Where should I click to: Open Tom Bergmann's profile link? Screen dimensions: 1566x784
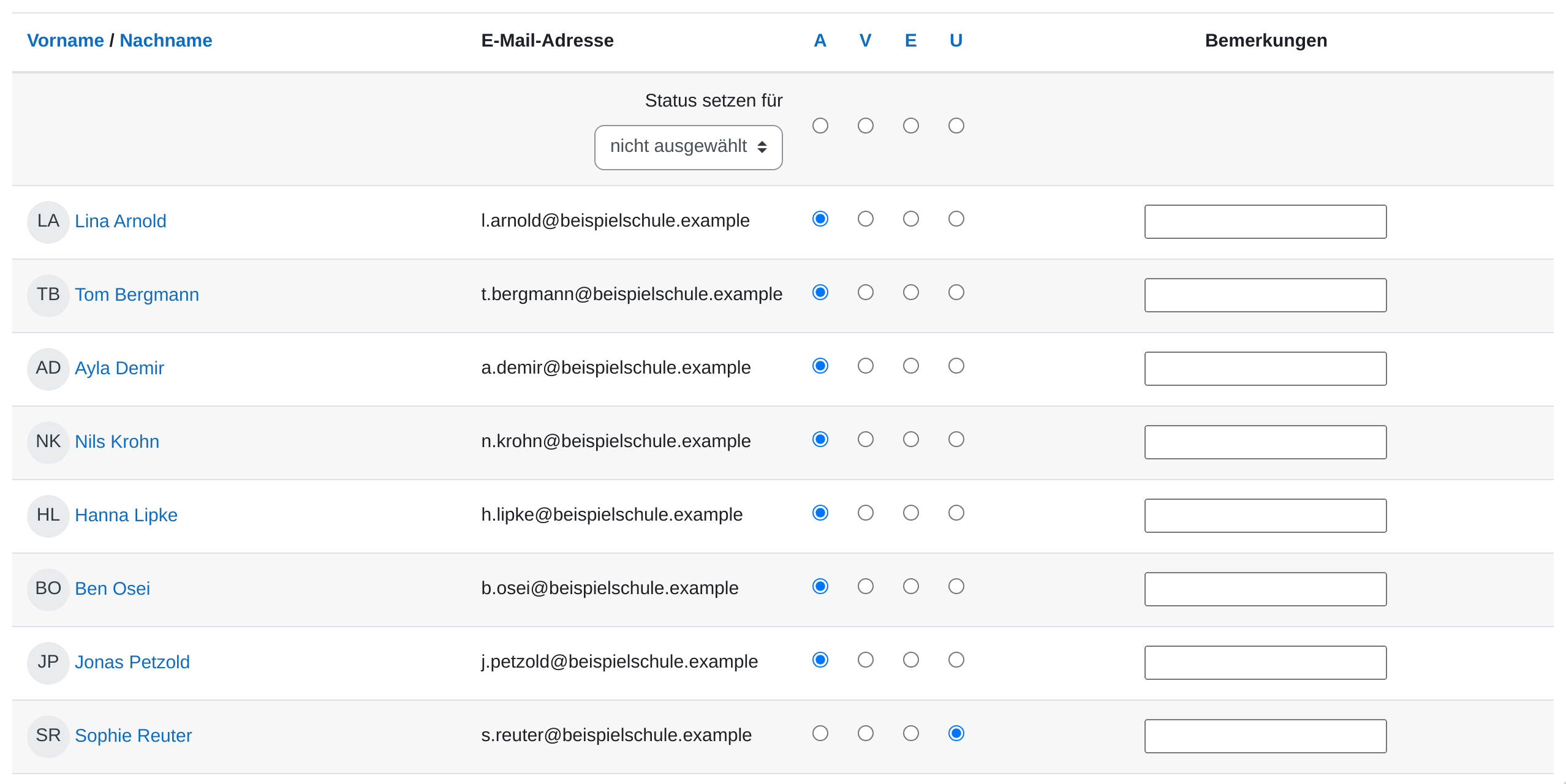pyautogui.click(x=137, y=295)
